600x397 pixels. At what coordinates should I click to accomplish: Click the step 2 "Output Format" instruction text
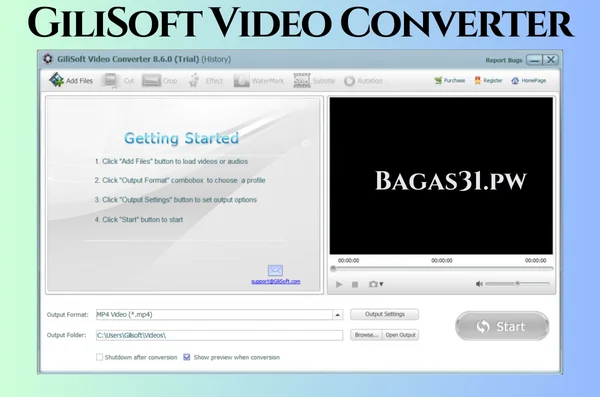(x=180, y=180)
